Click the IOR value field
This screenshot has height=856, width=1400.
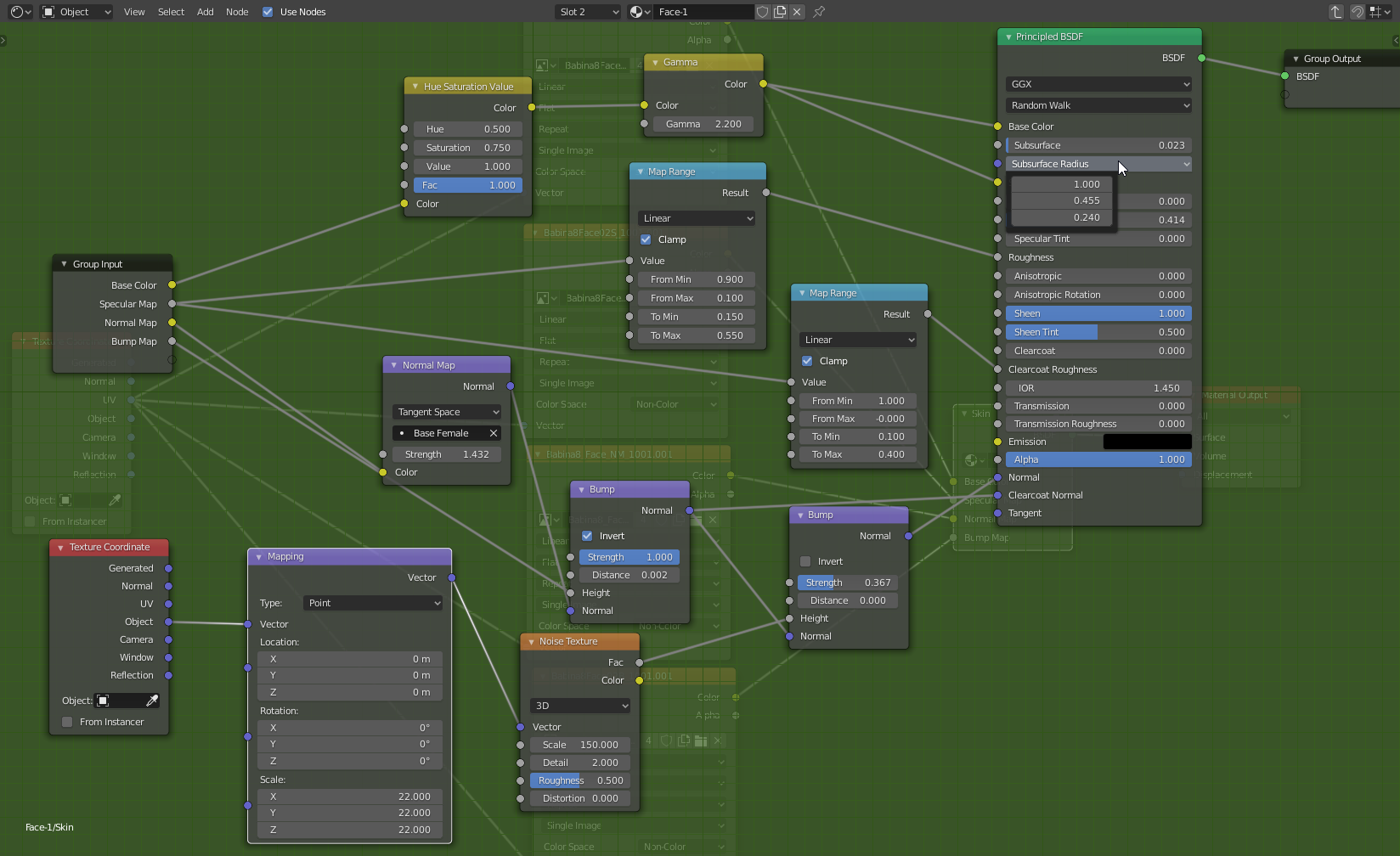tap(1098, 388)
